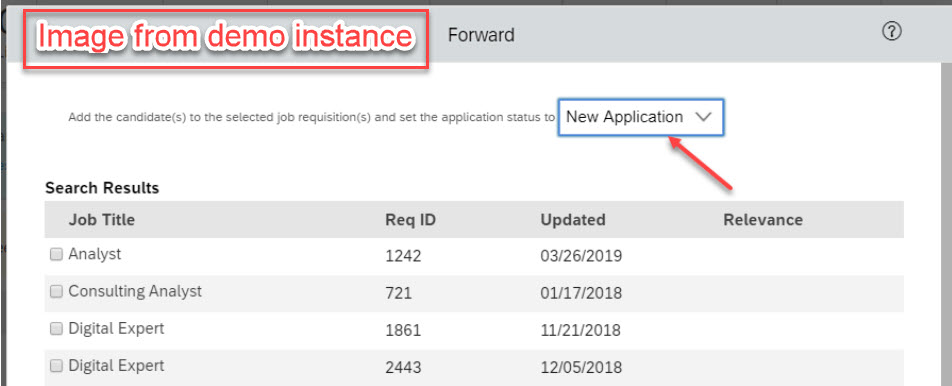This screenshot has height=386, width=952.
Task: Sort by the Job Title column header
Action: click(101, 220)
